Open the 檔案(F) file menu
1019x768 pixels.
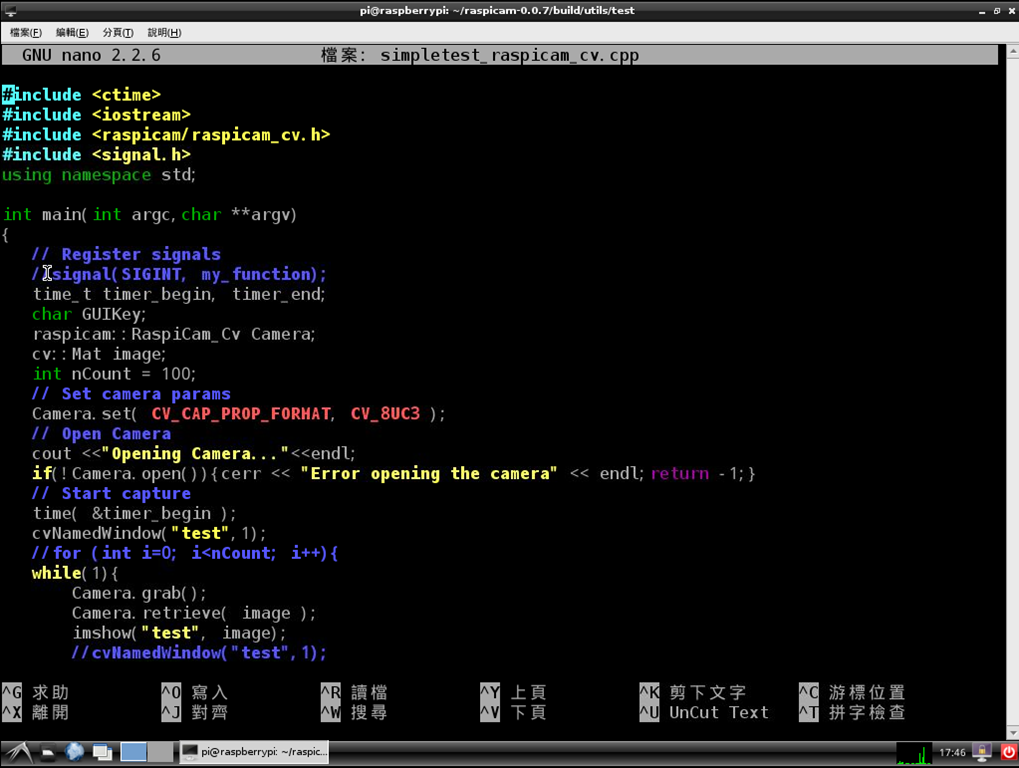tap(25, 32)
